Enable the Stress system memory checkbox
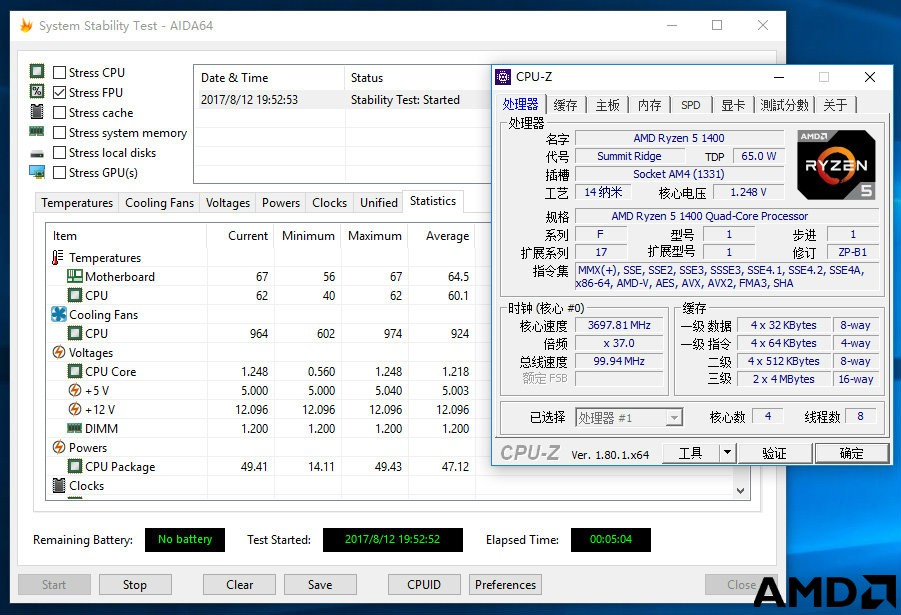The height and width of the screenshot is (615, 901). tap(59, 133)
